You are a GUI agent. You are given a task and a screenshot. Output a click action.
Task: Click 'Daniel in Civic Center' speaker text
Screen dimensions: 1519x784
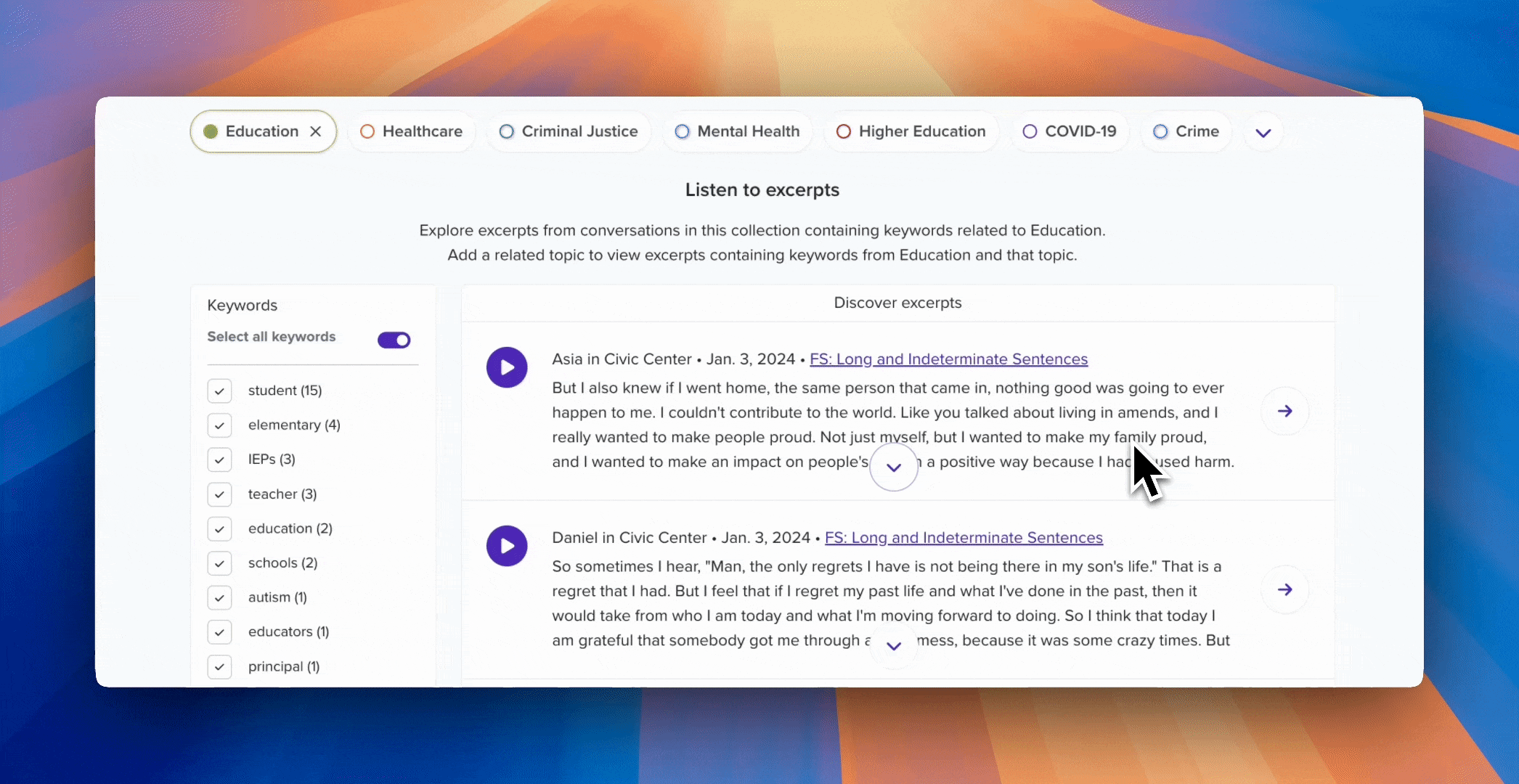(x=629, y=538)
